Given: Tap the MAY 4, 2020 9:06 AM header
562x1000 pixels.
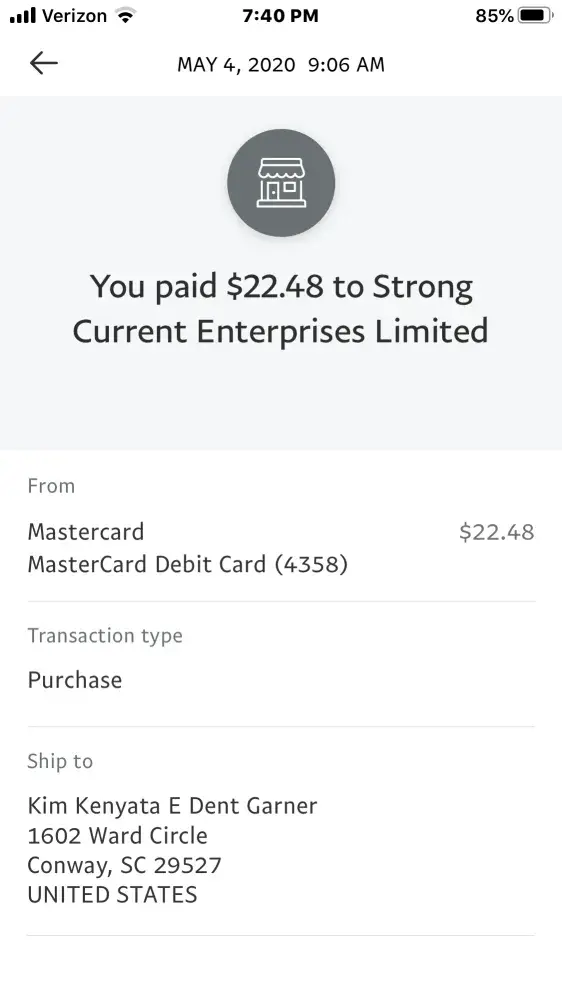Looking at the screenshot, I should point(281,64).
